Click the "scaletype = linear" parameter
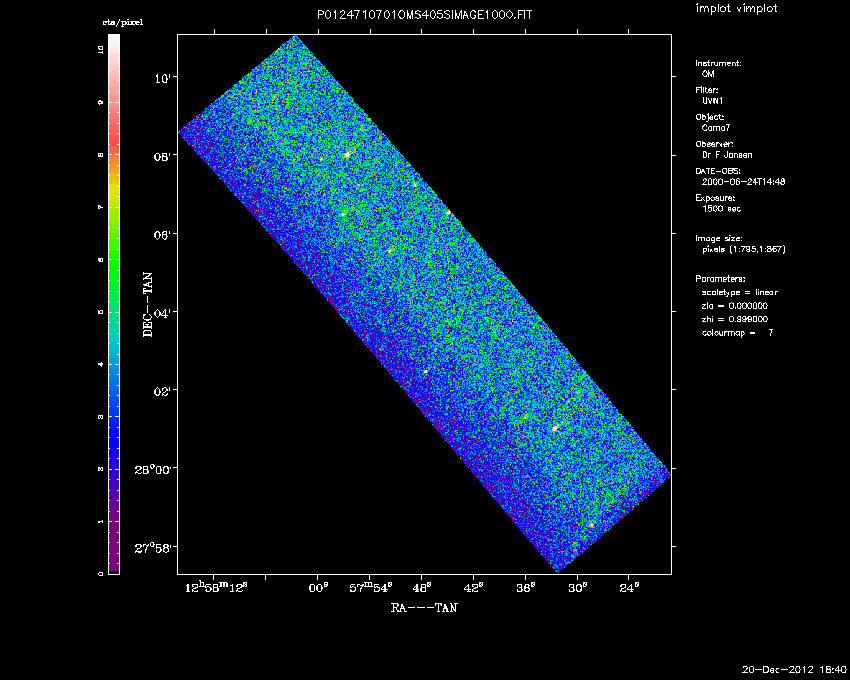The image size is (850, 680). point(739,292)
